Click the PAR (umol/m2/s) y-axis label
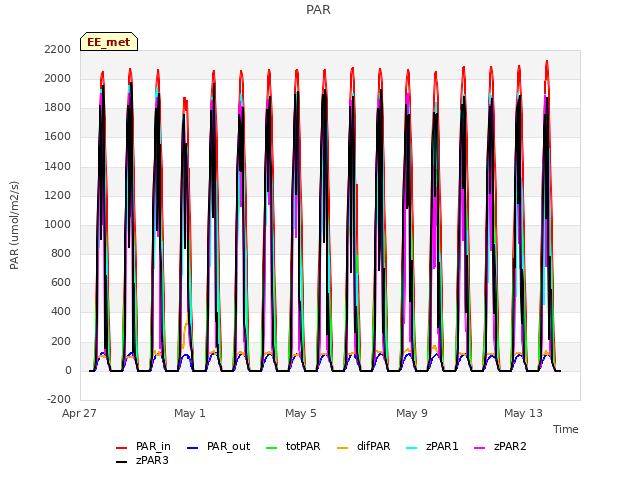 click(14, 225)
